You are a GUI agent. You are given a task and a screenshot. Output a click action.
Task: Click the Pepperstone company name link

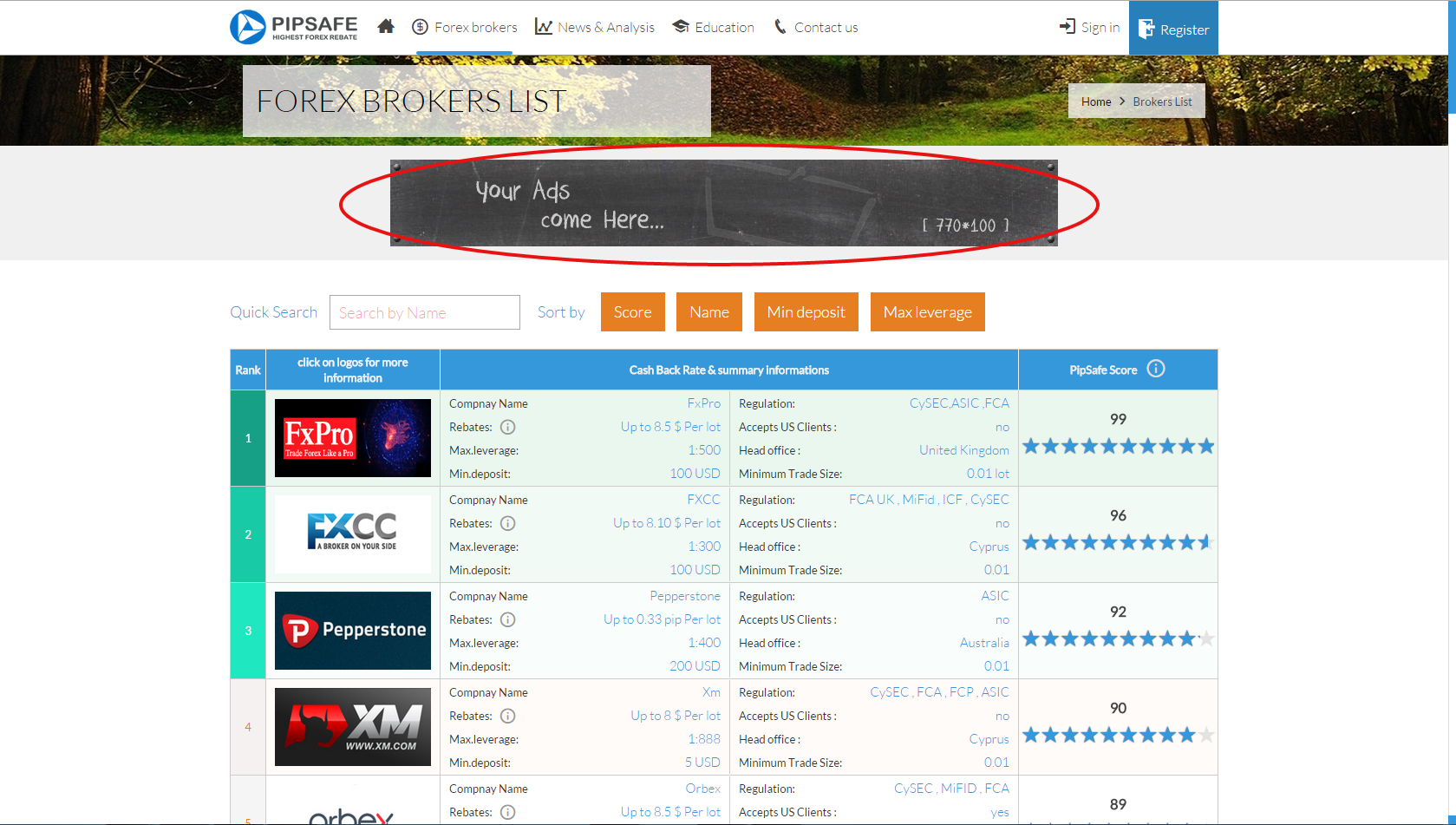(685, 596)
